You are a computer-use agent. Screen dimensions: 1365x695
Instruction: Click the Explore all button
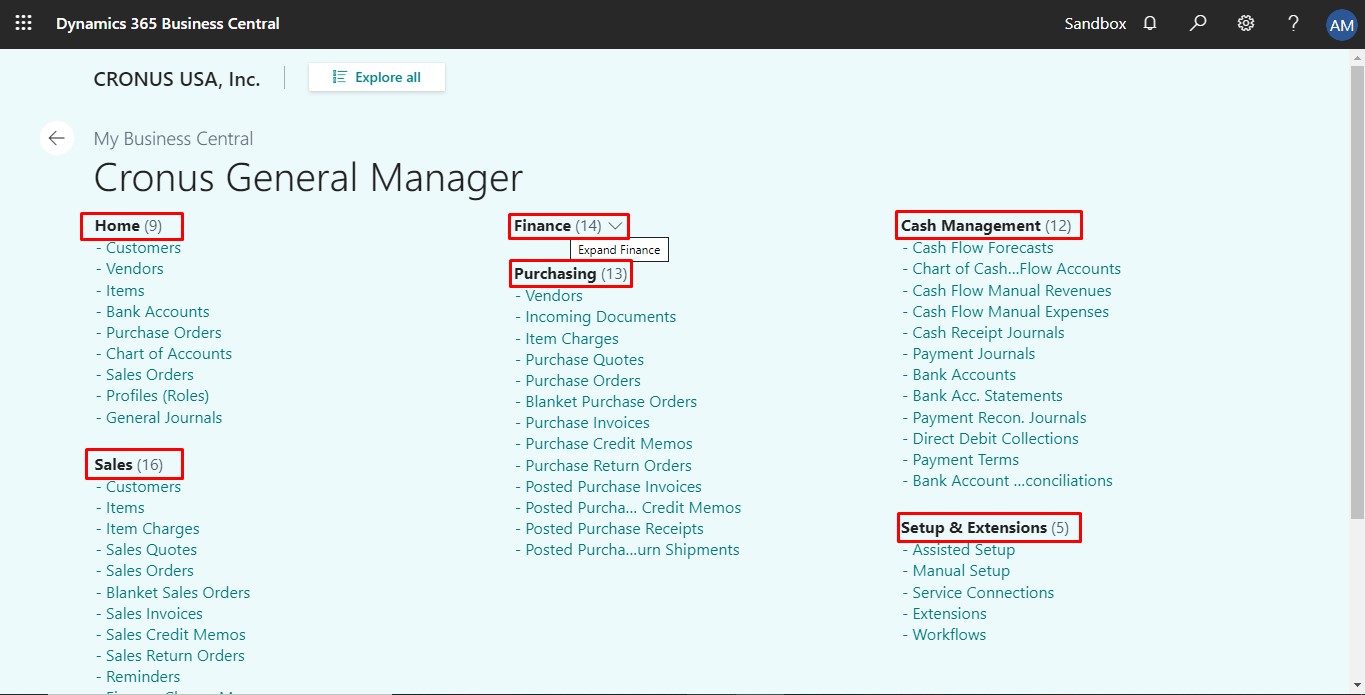point(377,77)
